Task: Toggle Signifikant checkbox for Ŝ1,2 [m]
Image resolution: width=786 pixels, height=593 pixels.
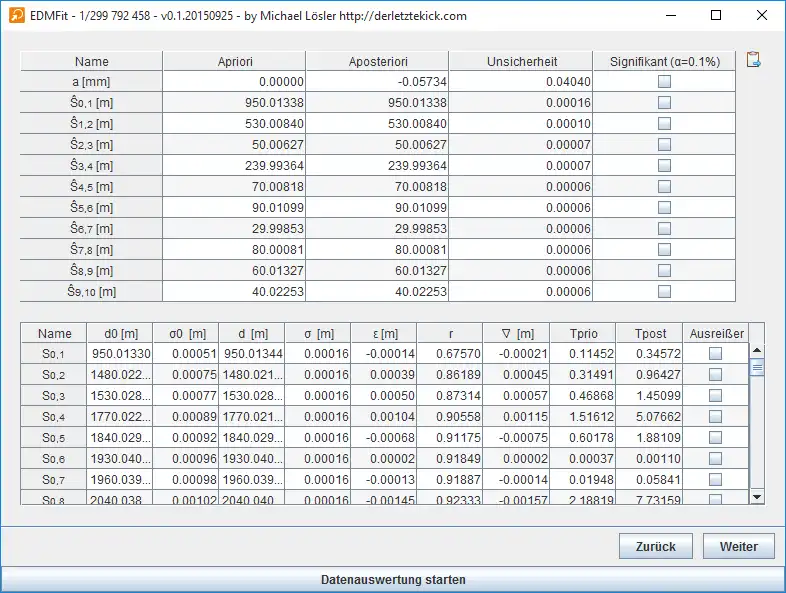Action: [x=664, y=124]
